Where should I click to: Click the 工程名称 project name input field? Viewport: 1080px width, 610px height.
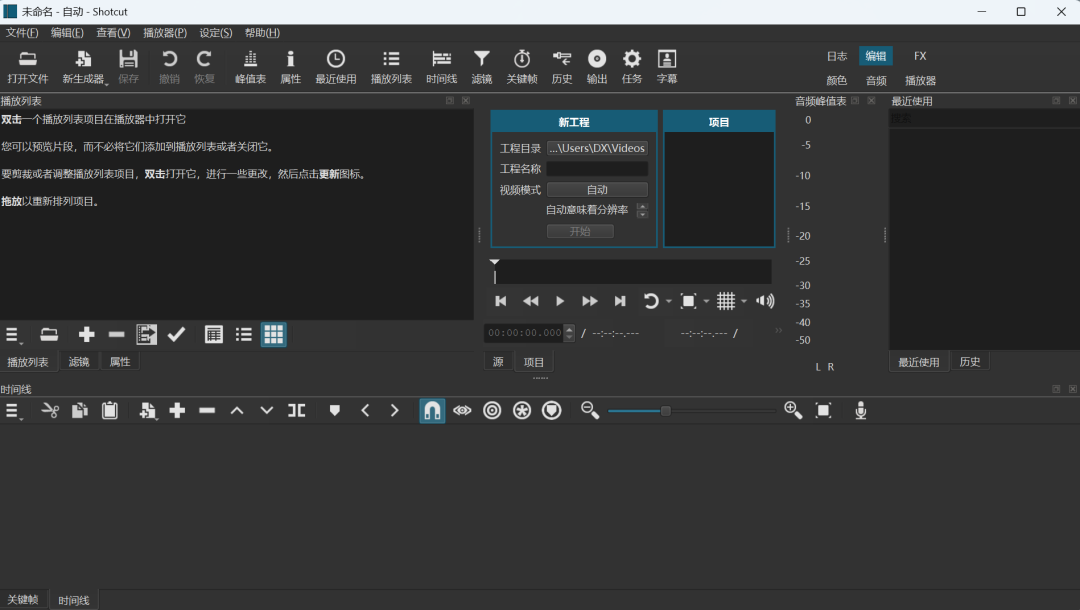[597, 169]
